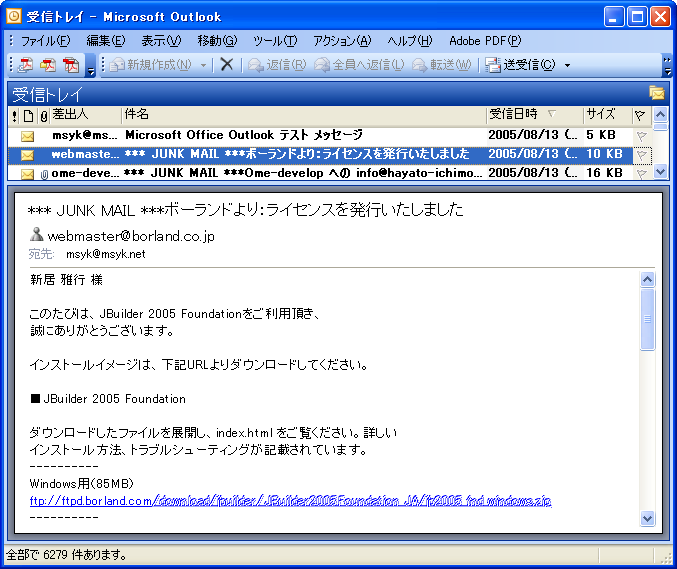Open dropdown arrow next to 新規作成
The image size is (677, 569).
(x=204, y=65)
